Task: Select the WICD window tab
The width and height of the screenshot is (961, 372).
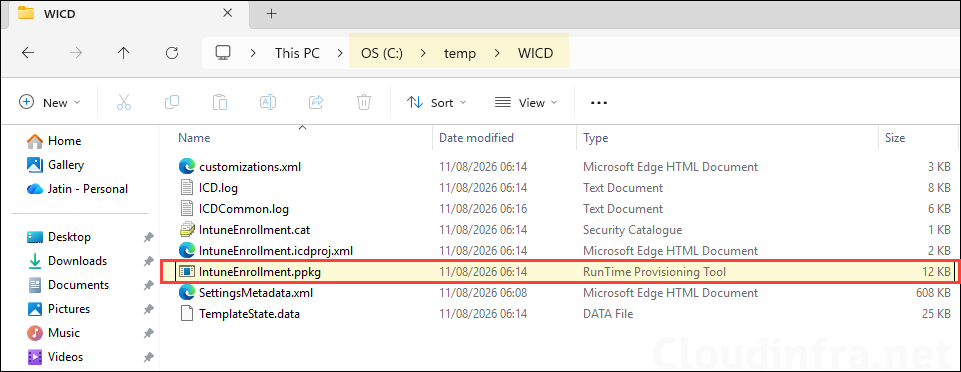Action: click(127, 14)
